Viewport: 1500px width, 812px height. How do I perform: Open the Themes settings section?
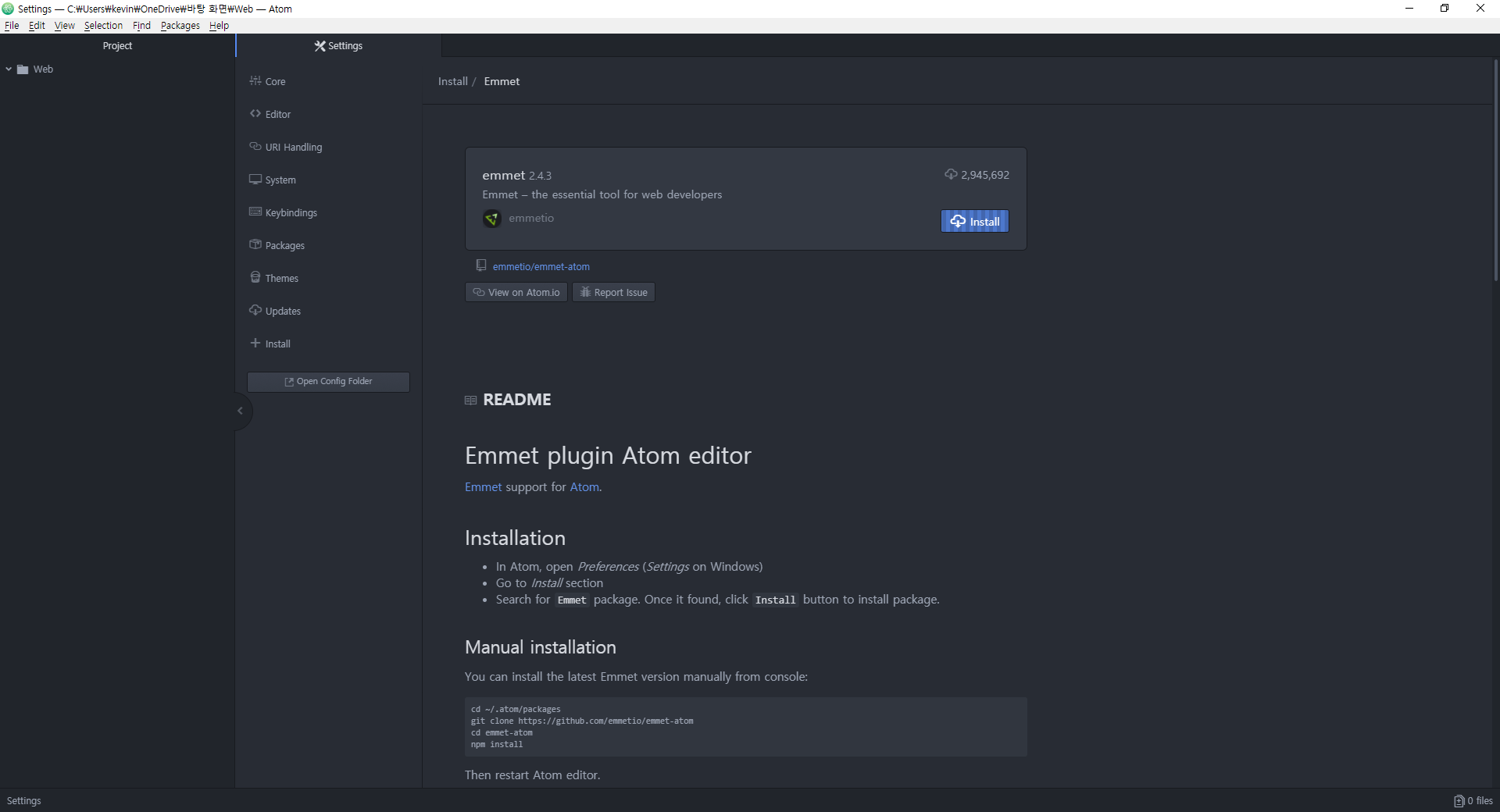tap(328, 278)
